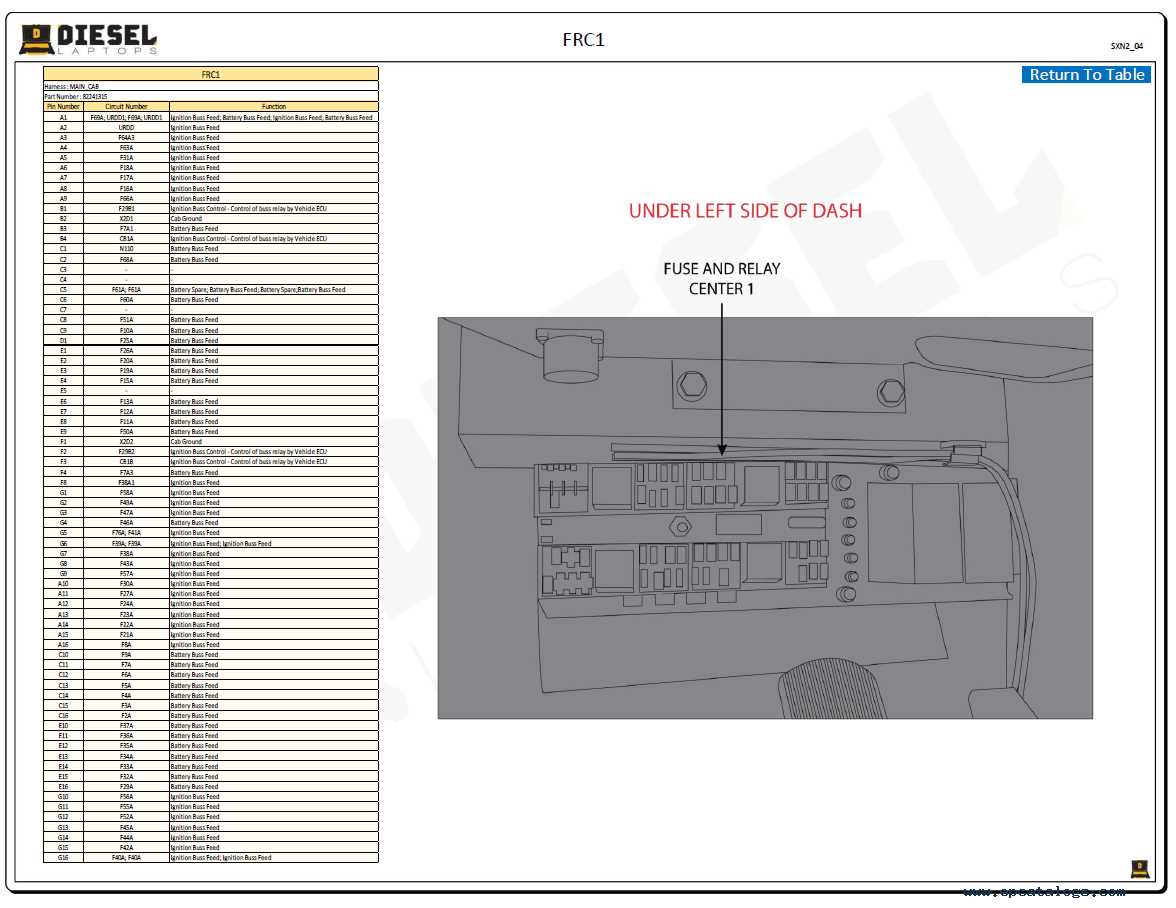This screenshot has height=908, width=1176.
Task: Click the Pin Number column header
Action: pos(63,106)
